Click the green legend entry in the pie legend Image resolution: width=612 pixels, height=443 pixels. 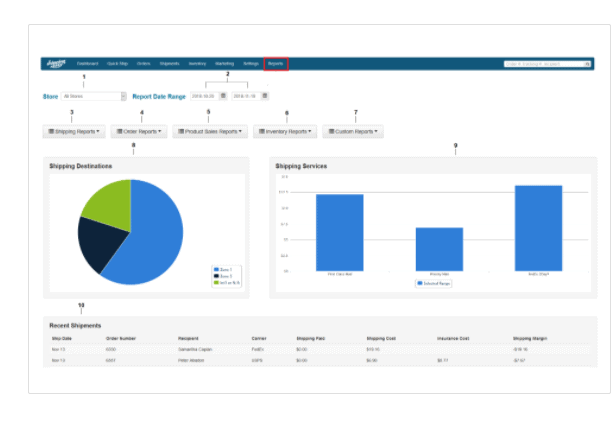click(227, 283)
